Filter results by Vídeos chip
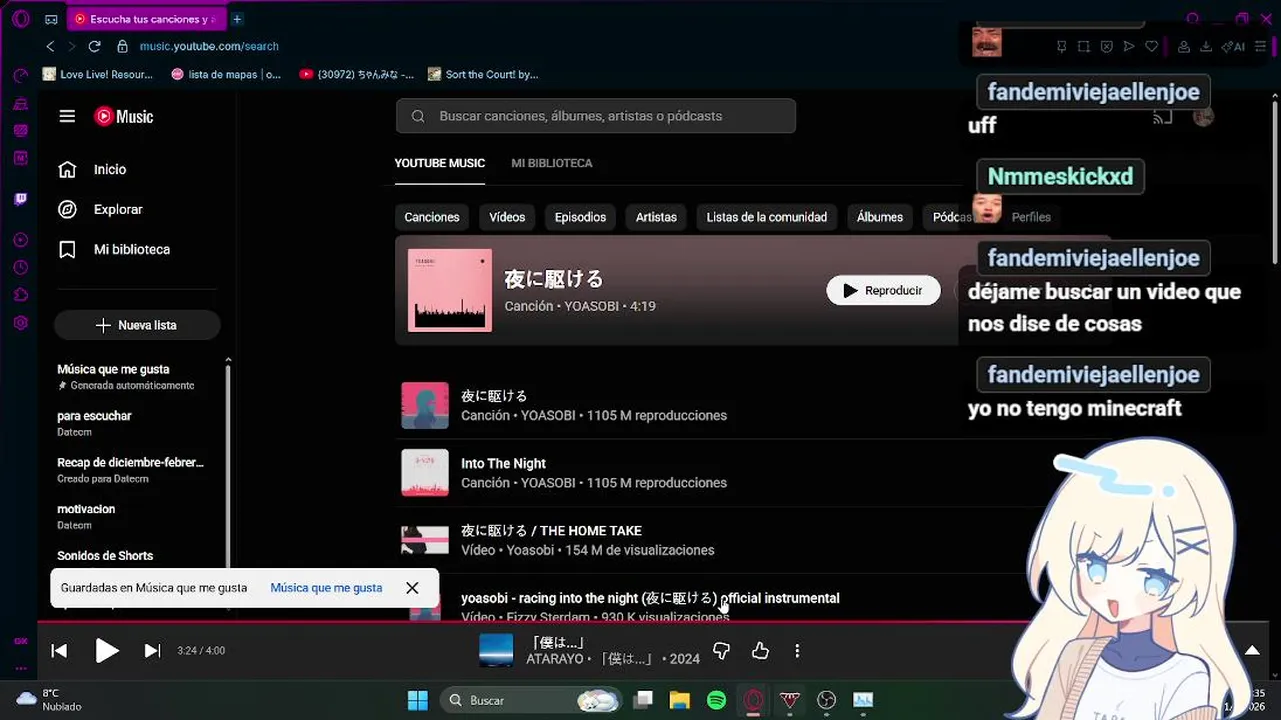Image resolution: width=1281 pixels, height=720 pixels. tap(507, 217)
